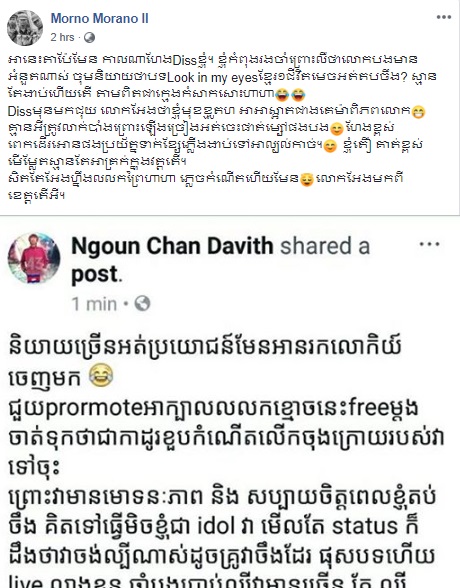The height and width of the screenshot is (588, 460).
Task: Open options menu on Ngoun Chan Davith post
Action: (x=429, y=244)
